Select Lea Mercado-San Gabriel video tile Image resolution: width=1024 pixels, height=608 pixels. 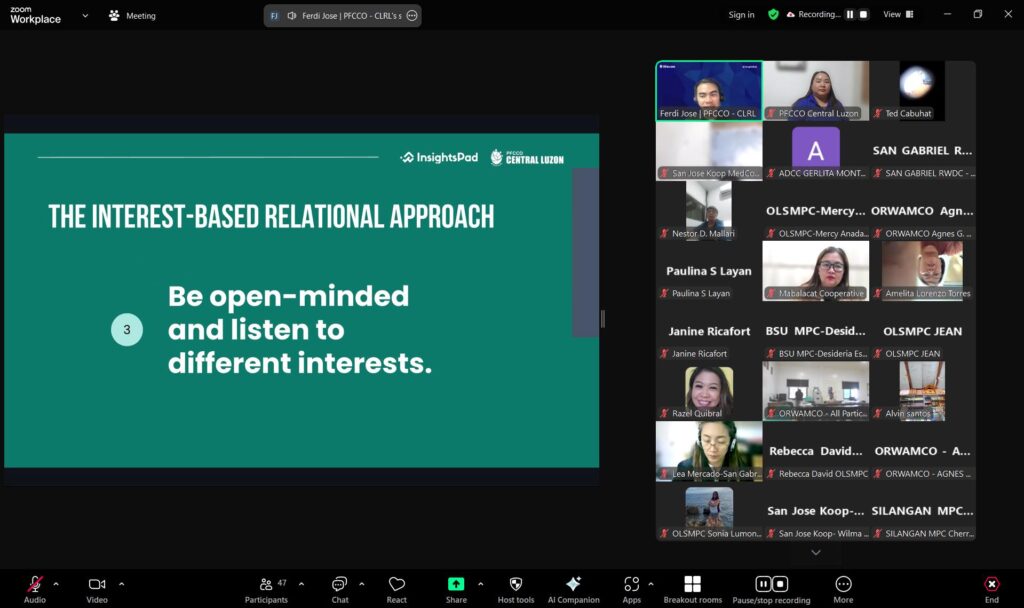click(x=709, y=451)
